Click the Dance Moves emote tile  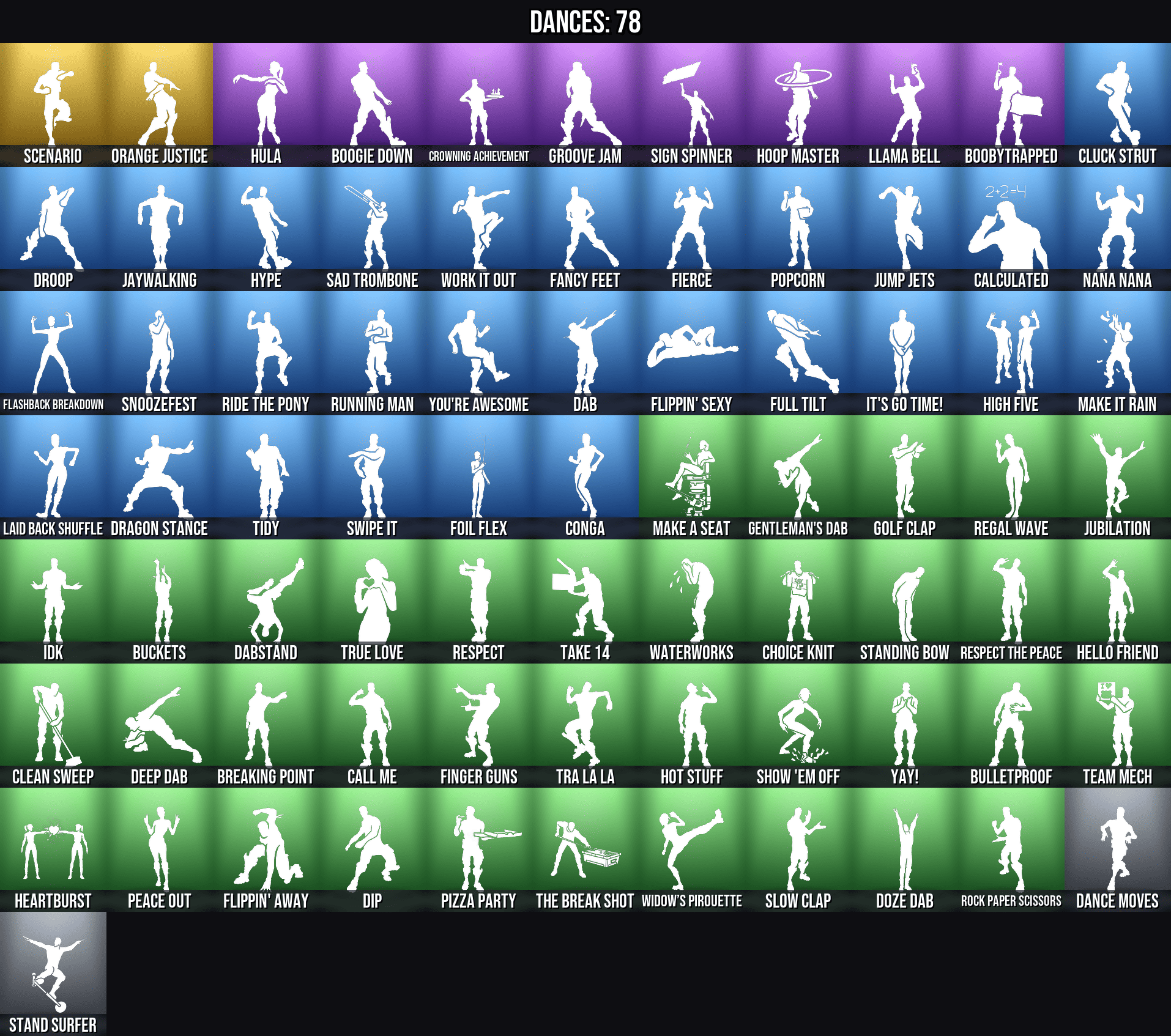pyautogui.click(x=1118, y=849)
